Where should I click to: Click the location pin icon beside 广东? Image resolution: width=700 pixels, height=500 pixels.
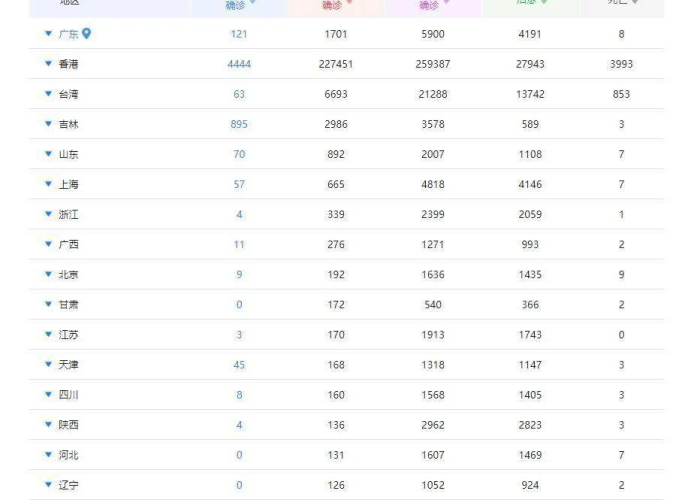click(x=87, y=33)
